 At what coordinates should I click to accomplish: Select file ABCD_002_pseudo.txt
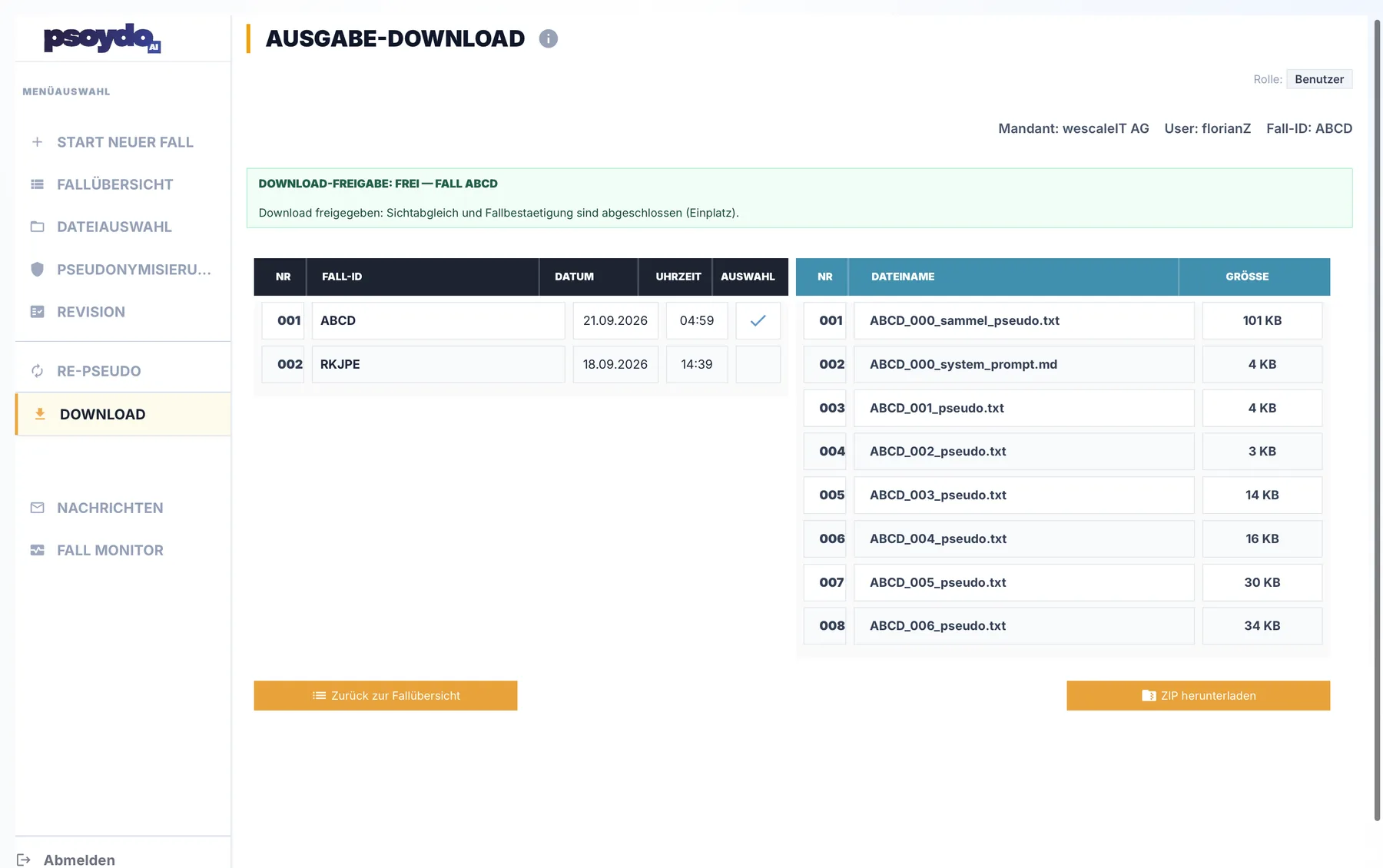pos(1024,451)
